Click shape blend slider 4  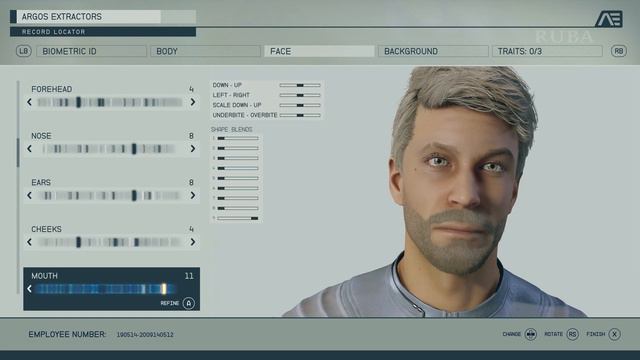pos(238,168)
